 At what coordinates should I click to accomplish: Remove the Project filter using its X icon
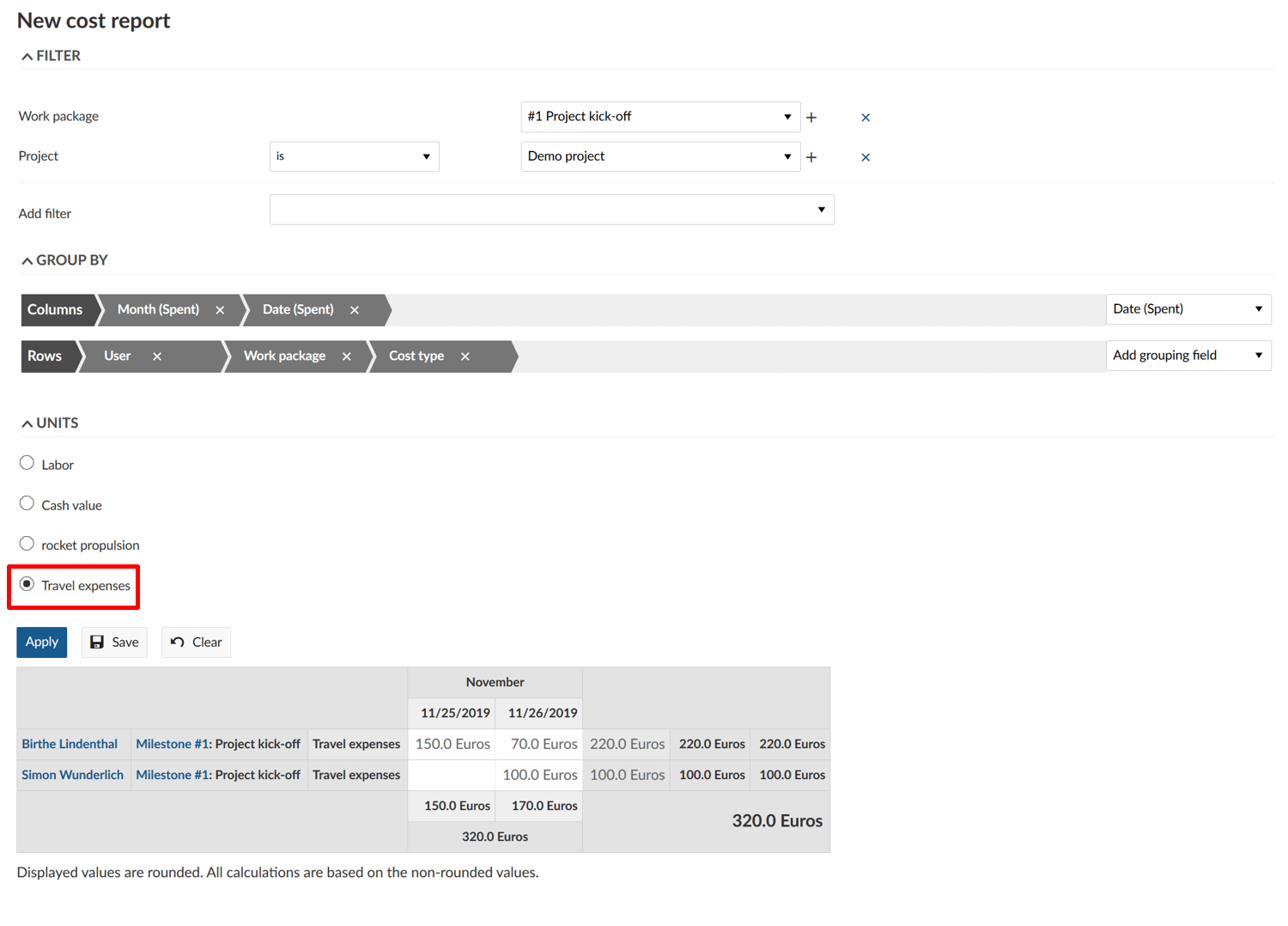tap(865, 157)
